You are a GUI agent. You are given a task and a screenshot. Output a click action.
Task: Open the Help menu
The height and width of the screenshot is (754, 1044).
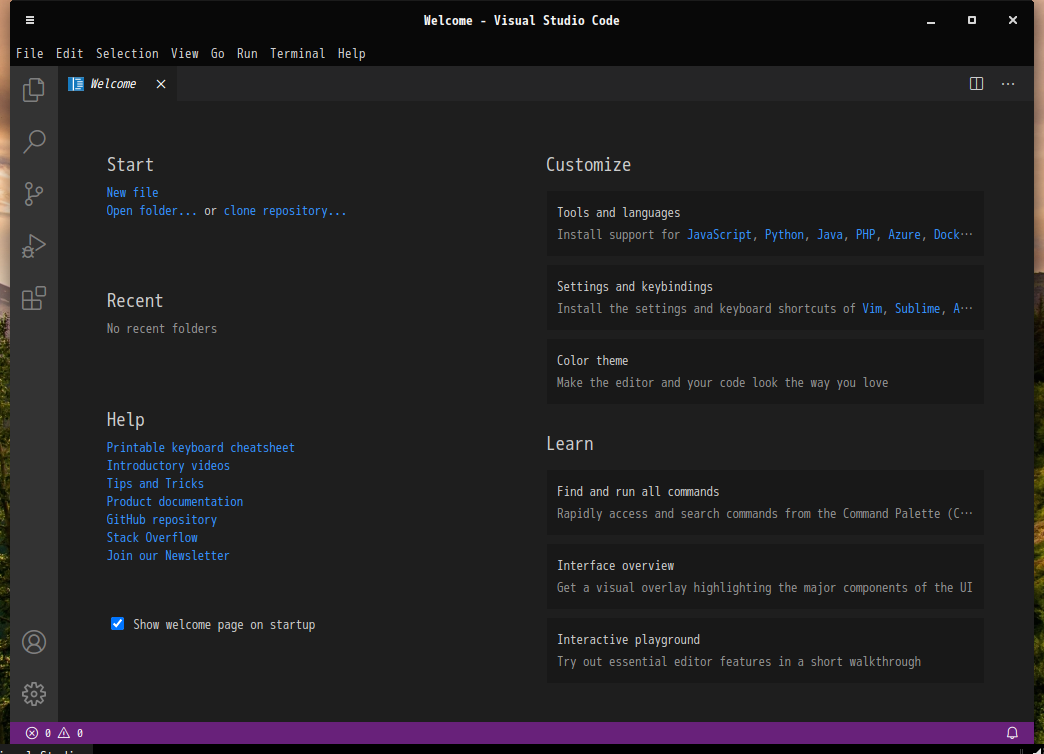[352, 53]
